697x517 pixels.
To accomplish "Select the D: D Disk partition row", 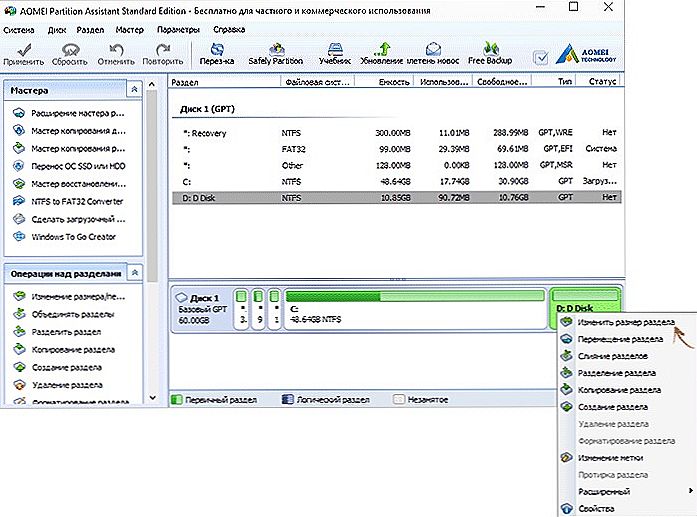I will coord(397,197).
